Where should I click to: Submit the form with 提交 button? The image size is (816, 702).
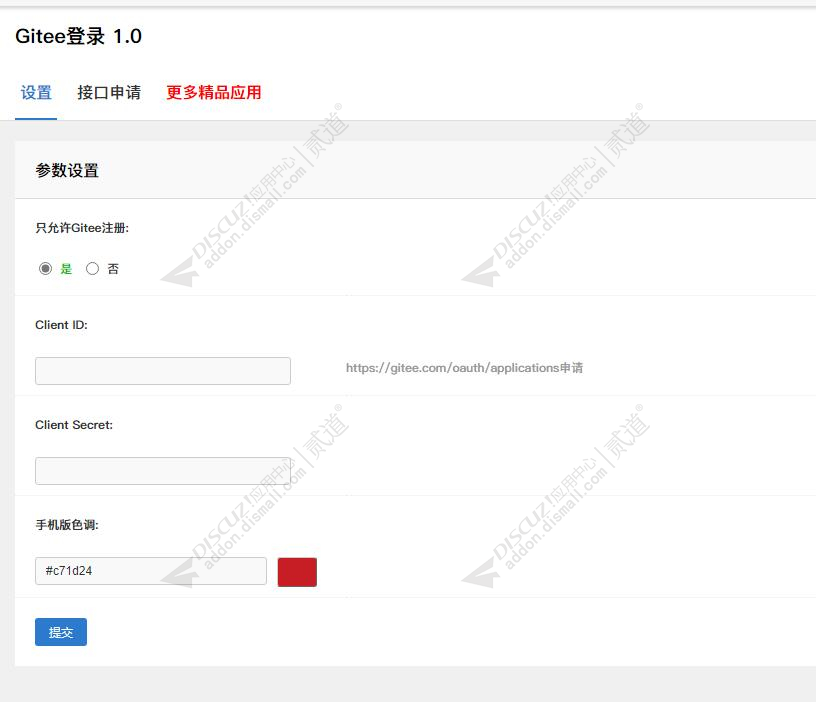click(61, 632)
